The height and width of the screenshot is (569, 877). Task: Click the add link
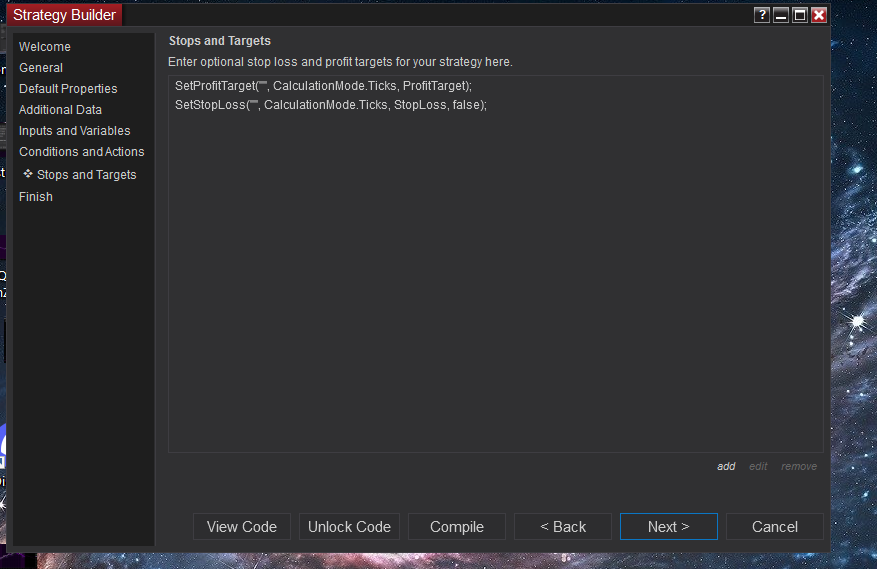click(726, 466)
